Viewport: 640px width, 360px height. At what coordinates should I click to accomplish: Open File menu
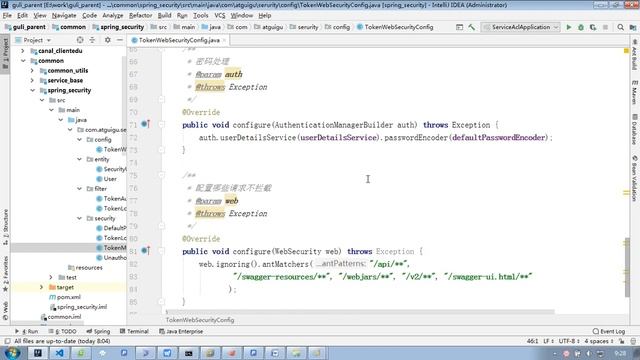pos(7,16)
